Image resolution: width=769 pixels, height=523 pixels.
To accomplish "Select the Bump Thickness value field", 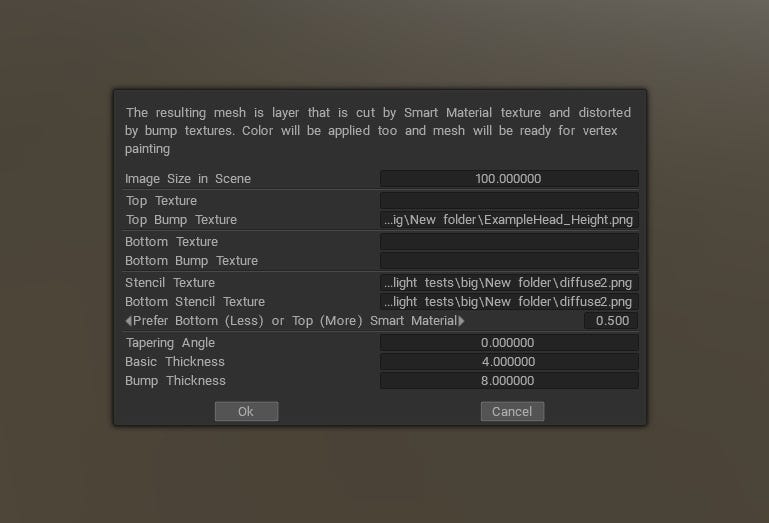I will click(509, 381).
